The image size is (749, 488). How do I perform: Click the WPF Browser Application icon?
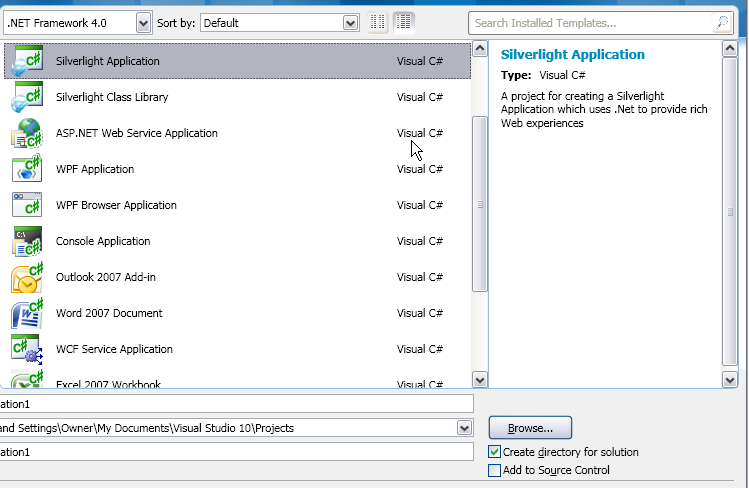pyautogui.click(x=27, y=205)
